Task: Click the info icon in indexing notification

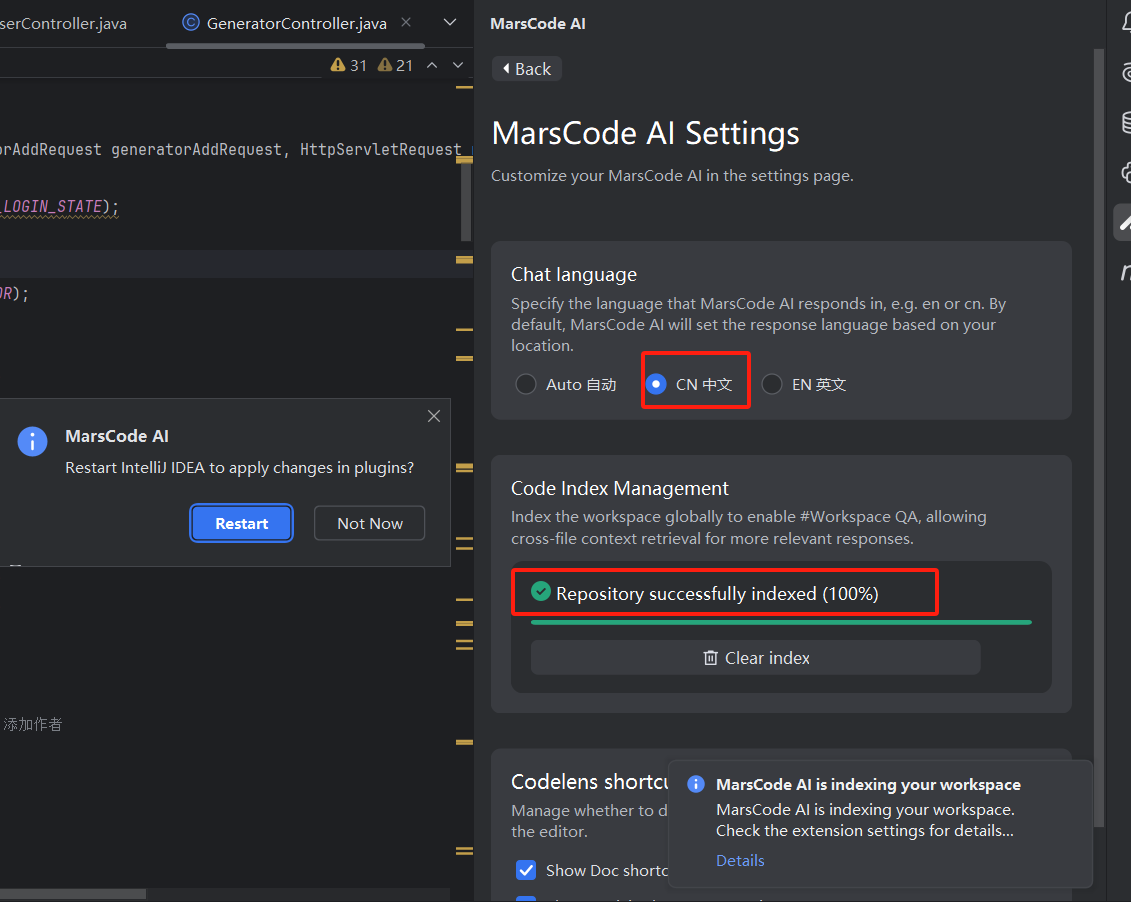Action: pyautogui.click(x=696, y=784)
